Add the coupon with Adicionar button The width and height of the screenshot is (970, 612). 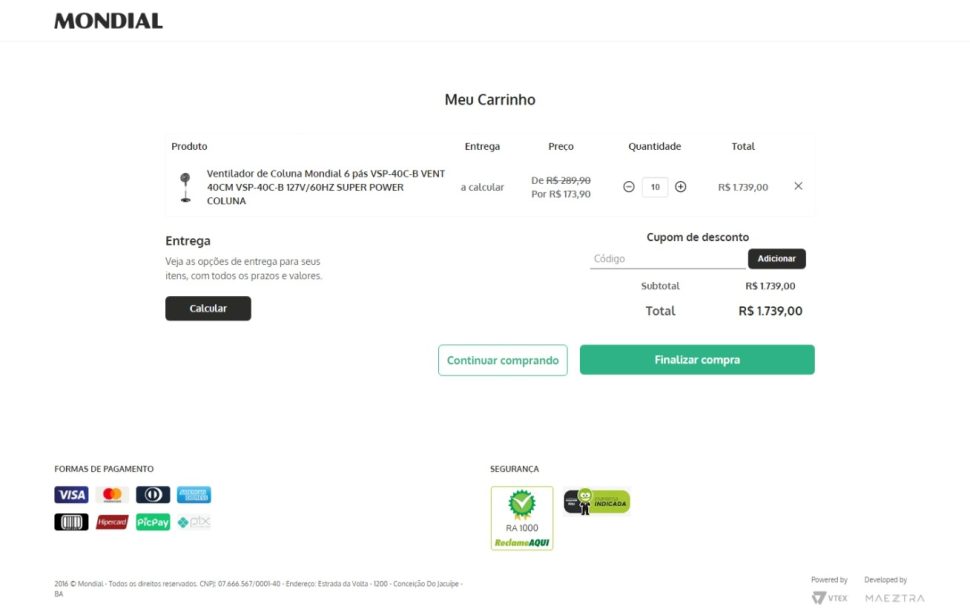coord(776,259)
